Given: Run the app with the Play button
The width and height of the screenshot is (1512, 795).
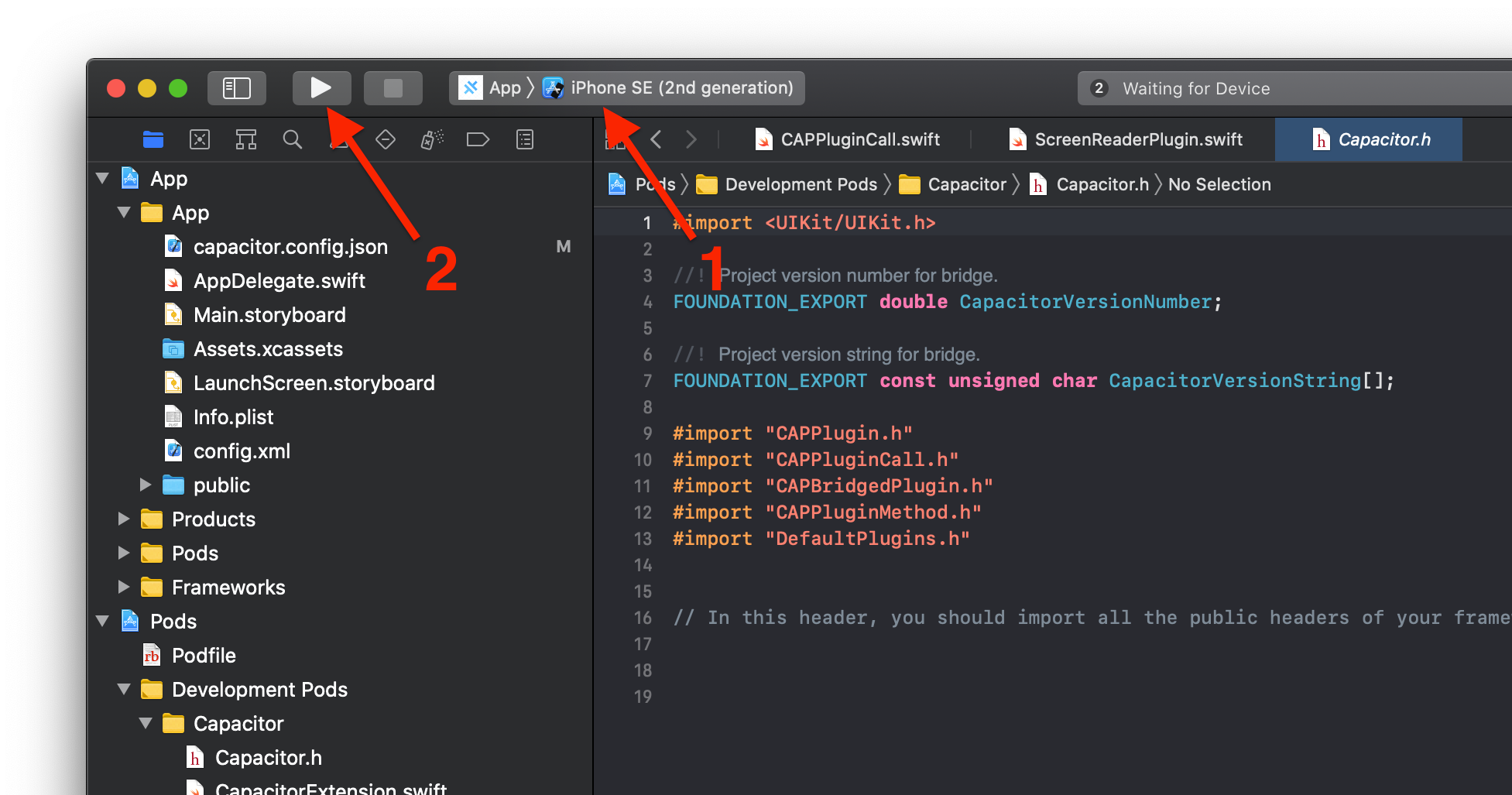Looking at the screenshot, I should [321, 87].
